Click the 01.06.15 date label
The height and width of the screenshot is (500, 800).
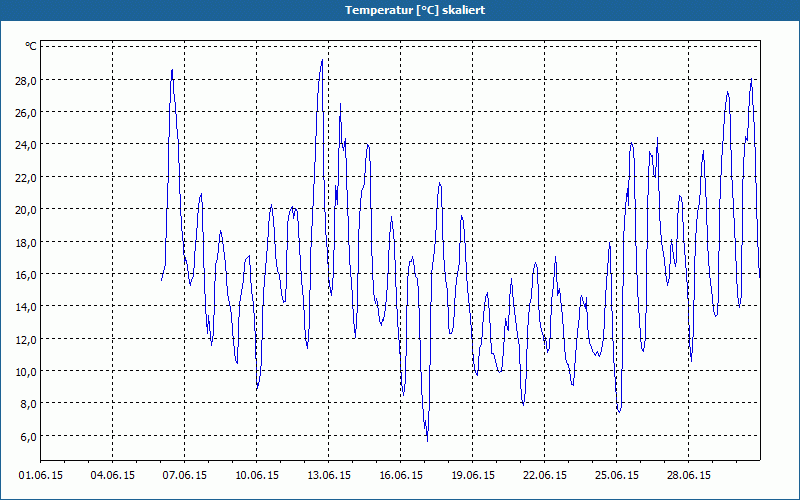point(41,476)
